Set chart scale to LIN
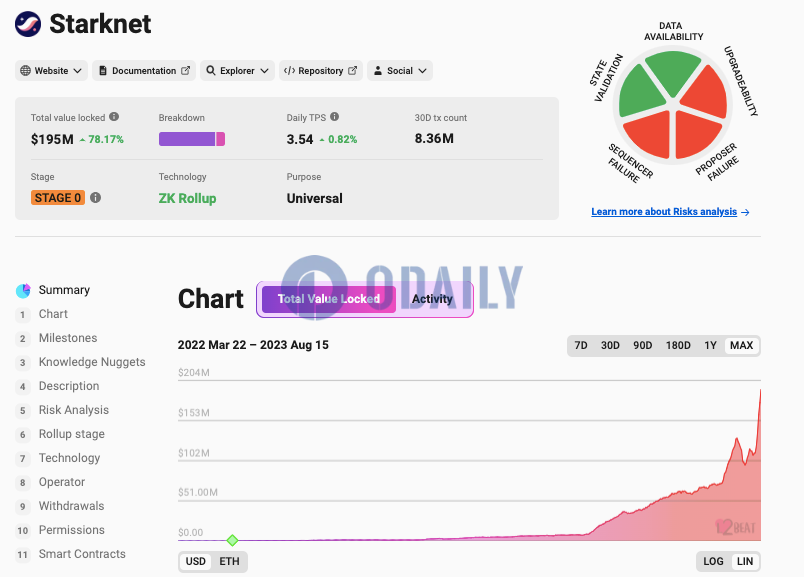Screen dimensions: 804x577 point(745,562)
